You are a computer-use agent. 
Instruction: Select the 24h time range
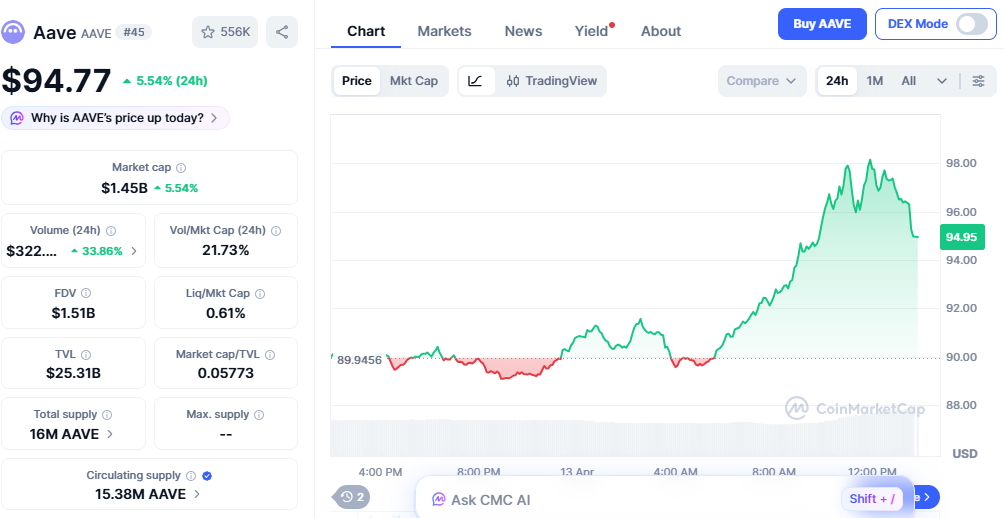click(x=837, y=81)
